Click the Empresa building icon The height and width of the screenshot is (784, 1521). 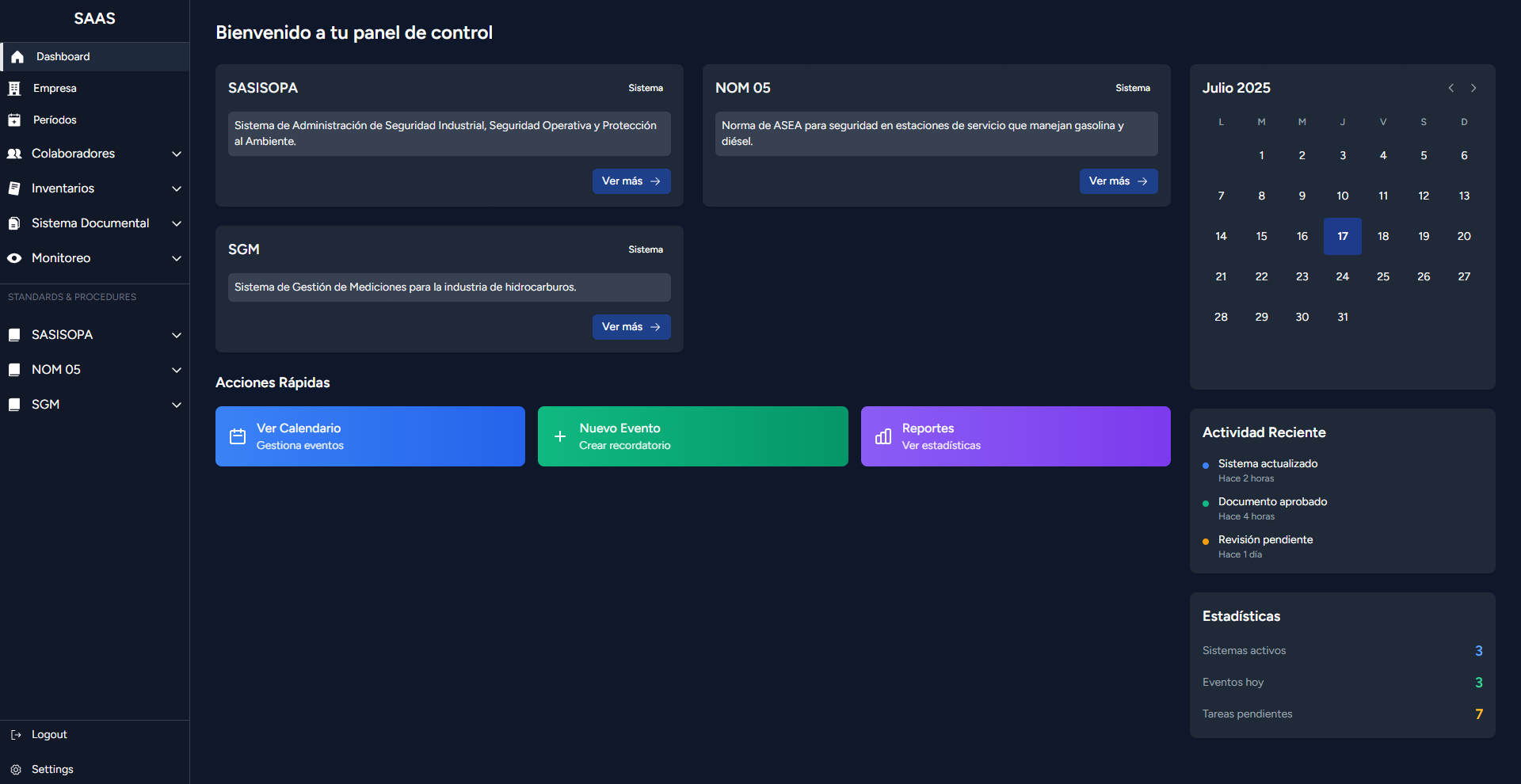click(14, 89)
